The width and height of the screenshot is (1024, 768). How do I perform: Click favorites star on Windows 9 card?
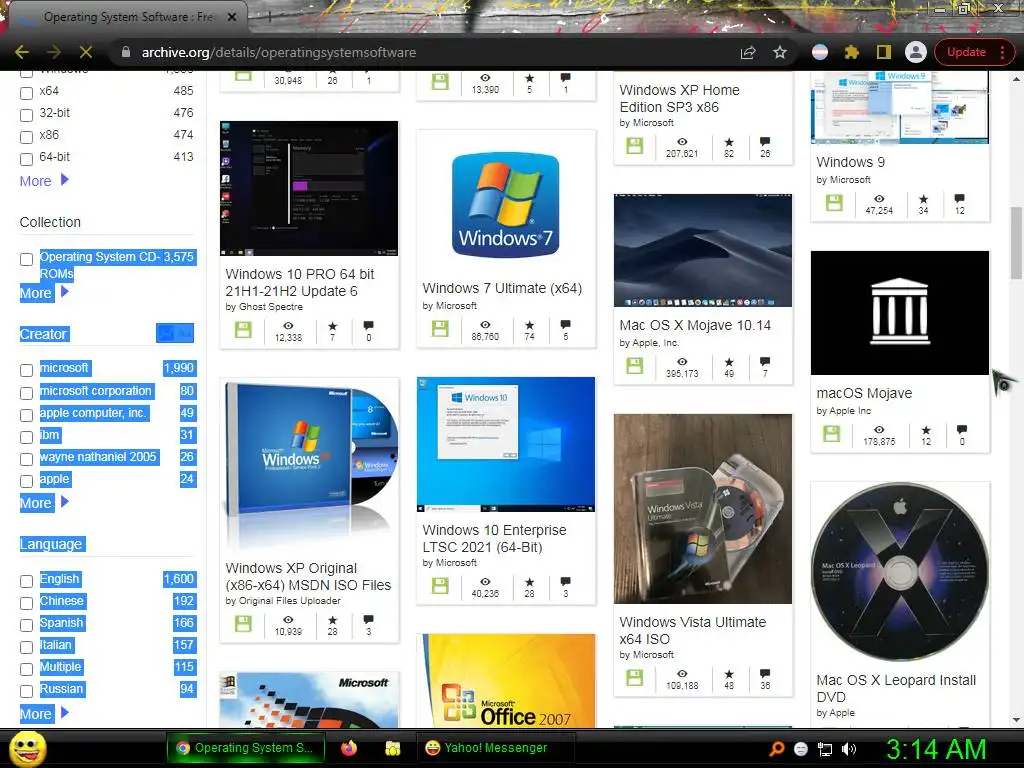pyautogui.click(x=923, y=199)
